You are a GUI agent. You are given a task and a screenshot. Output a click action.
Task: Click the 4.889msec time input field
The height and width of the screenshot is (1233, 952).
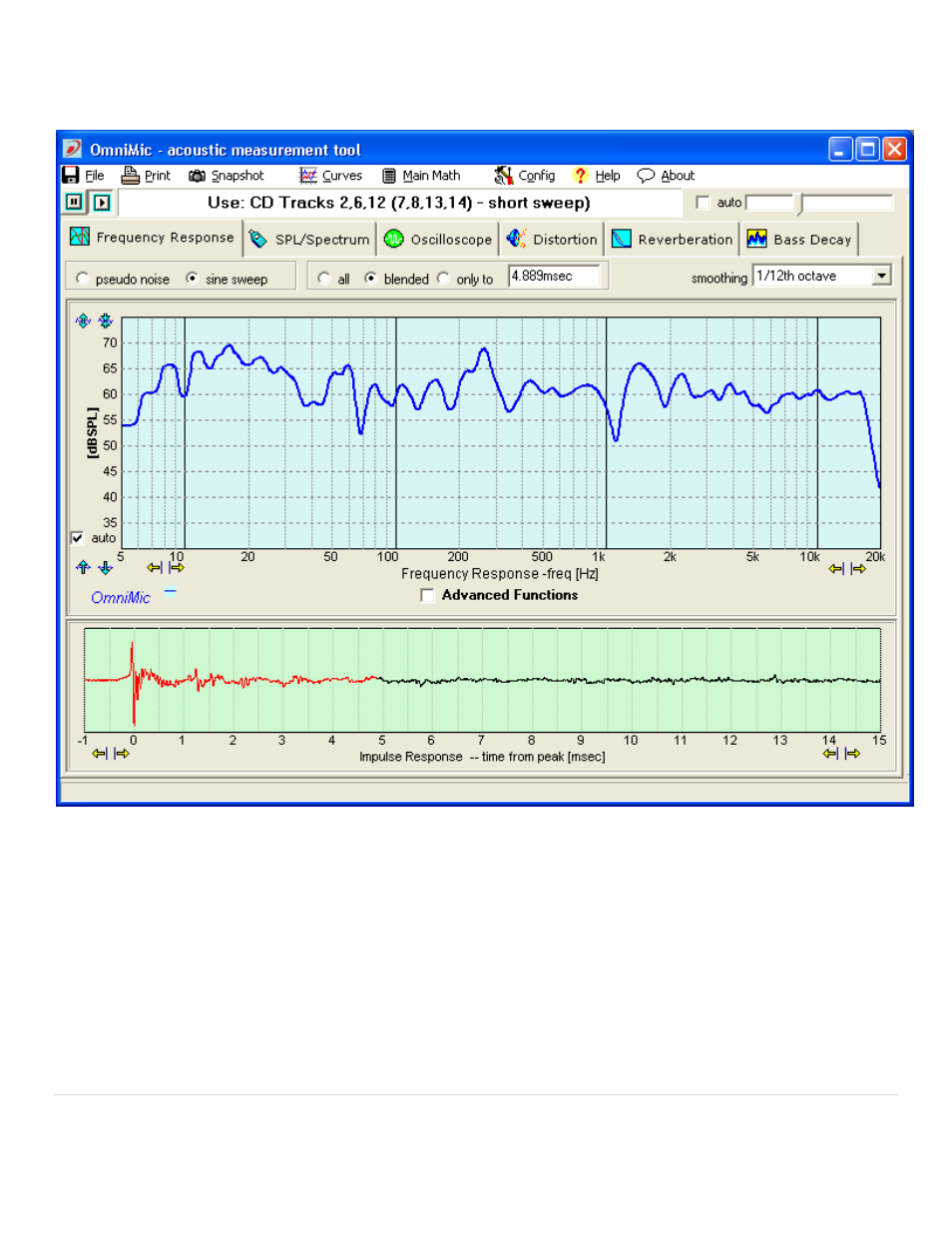(554, 277)
